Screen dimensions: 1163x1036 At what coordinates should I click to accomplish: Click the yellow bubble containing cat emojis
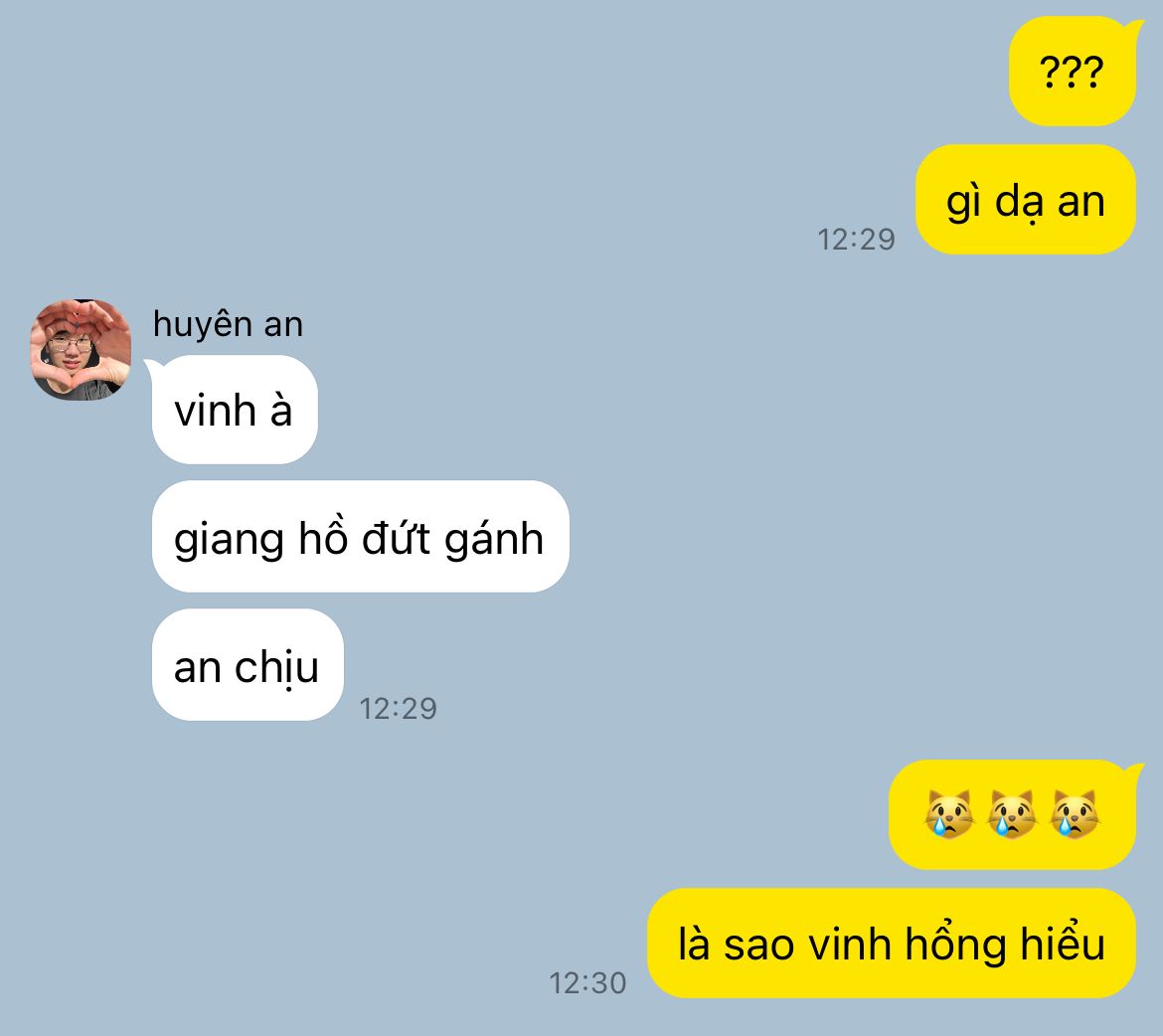tap(1014, 814)
